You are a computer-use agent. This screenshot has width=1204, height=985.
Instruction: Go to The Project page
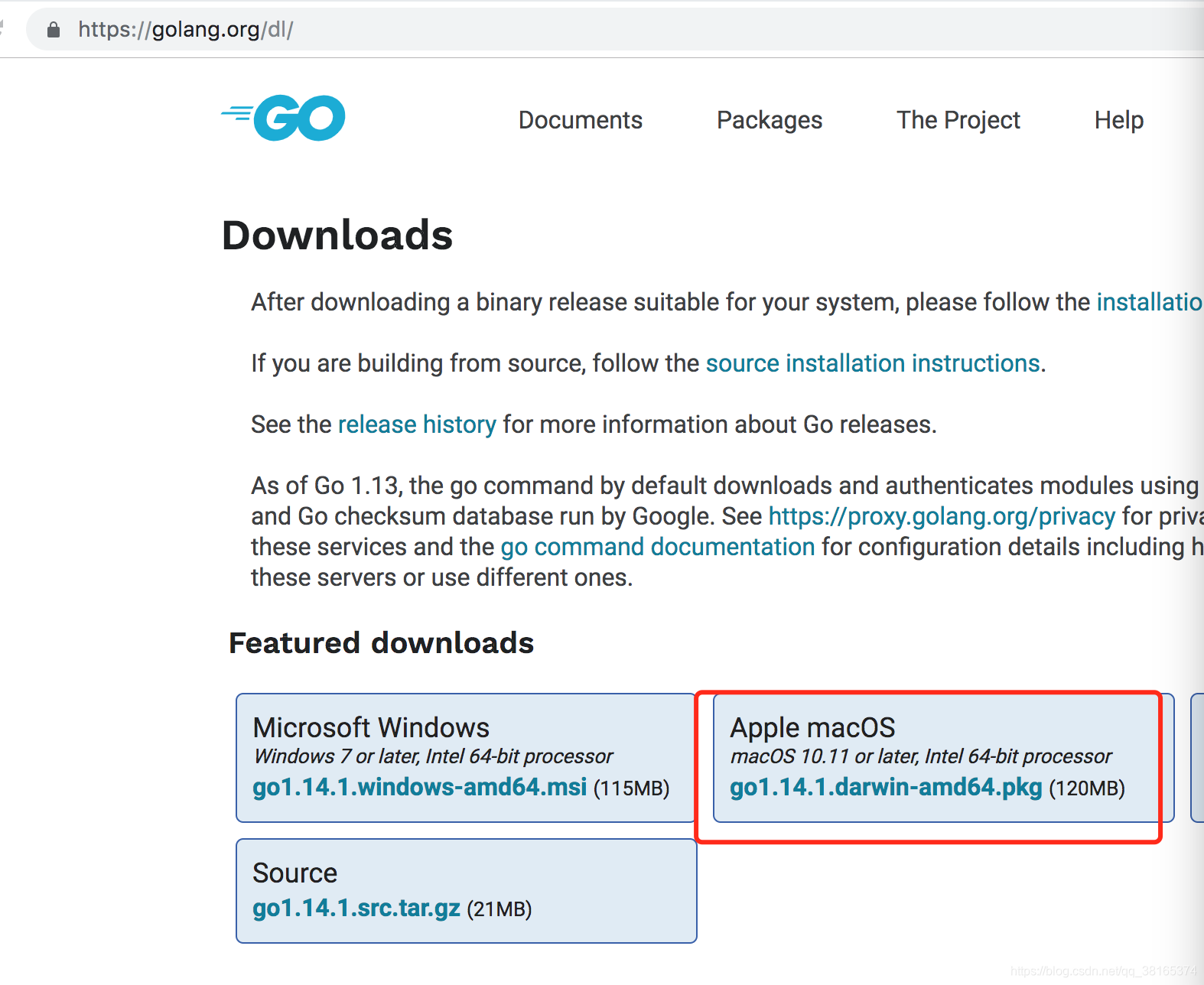pyautogui.click(x=958, y=120)
